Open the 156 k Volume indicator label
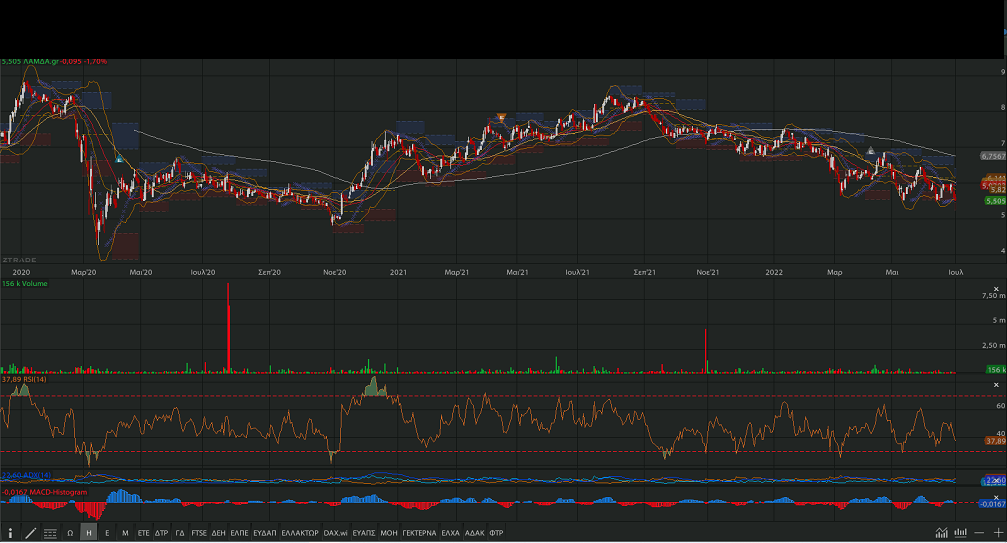Screen dimensions: 1007x543 (24, 284)
